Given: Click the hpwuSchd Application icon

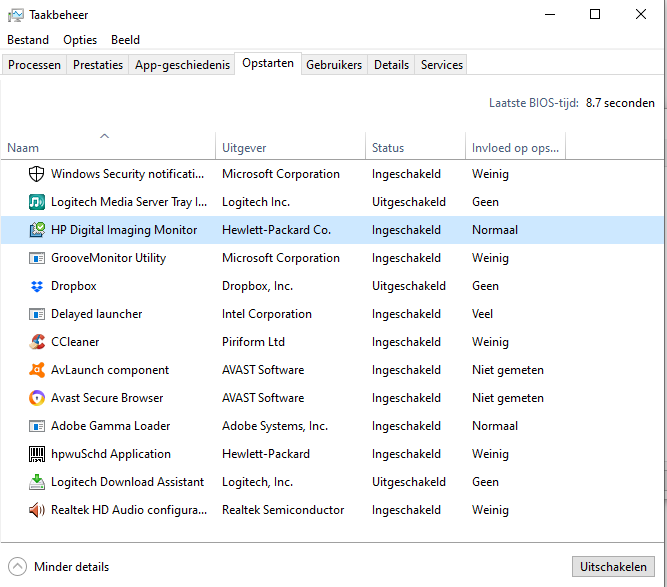Looking at the screenshot, I should point(37,454).
